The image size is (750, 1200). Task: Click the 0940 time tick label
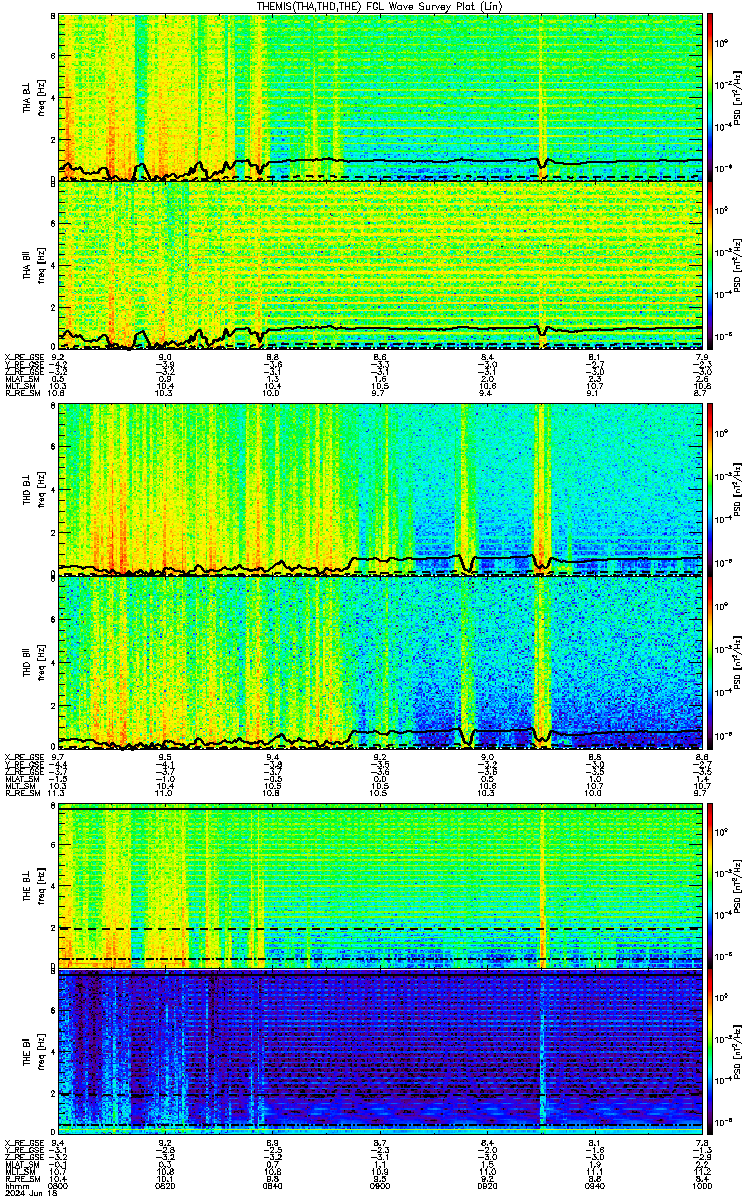coord(594,1184)
